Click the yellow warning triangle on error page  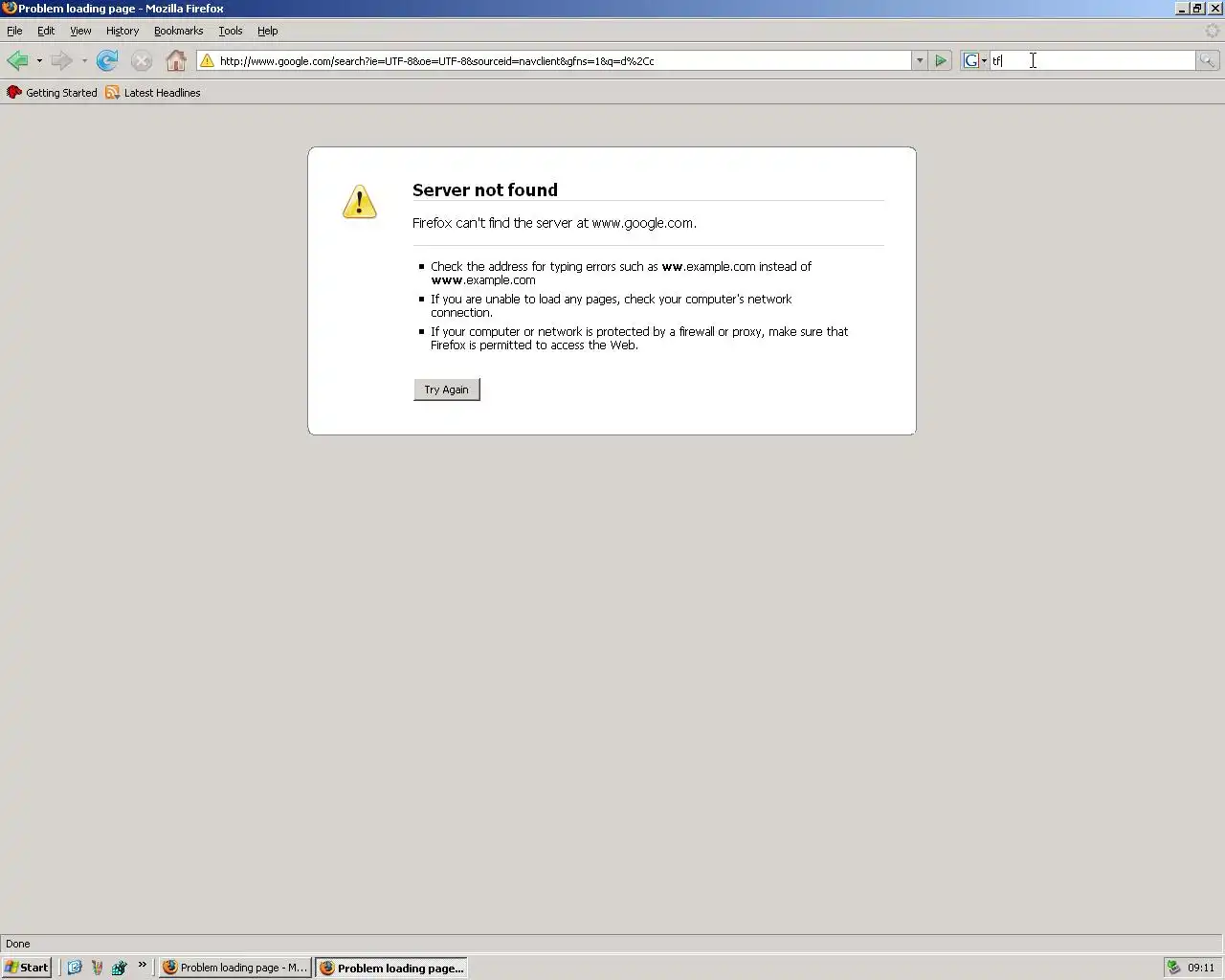tap(360, 202)
